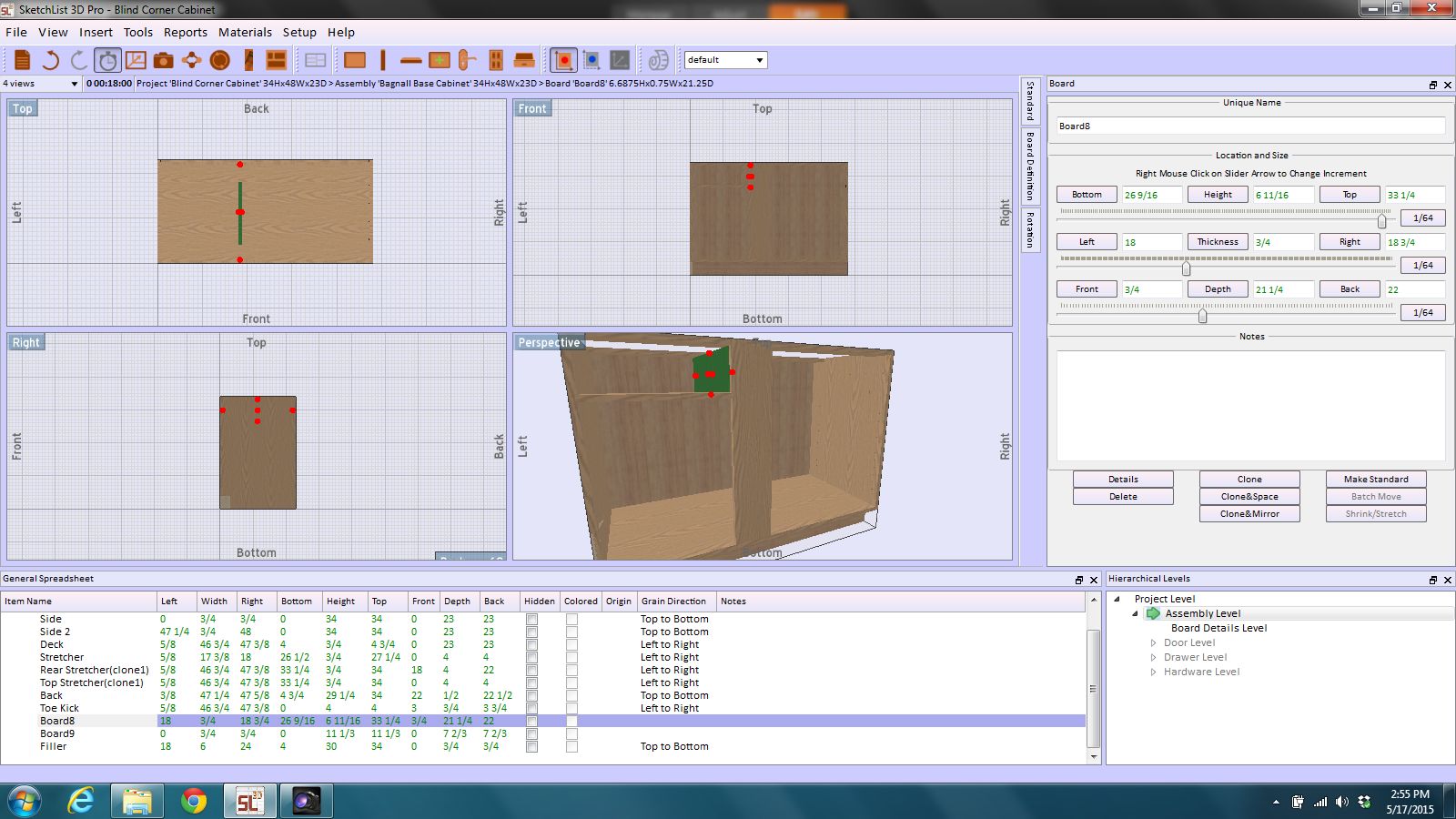Open the Materials menu

pyautogui.click(x=245, y=32)
